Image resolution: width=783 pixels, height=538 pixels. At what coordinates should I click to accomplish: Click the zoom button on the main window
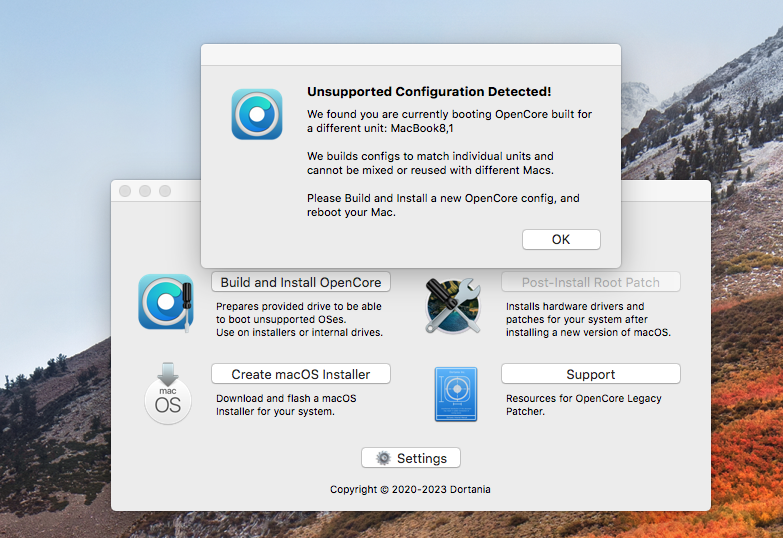(x=165, y=191)
